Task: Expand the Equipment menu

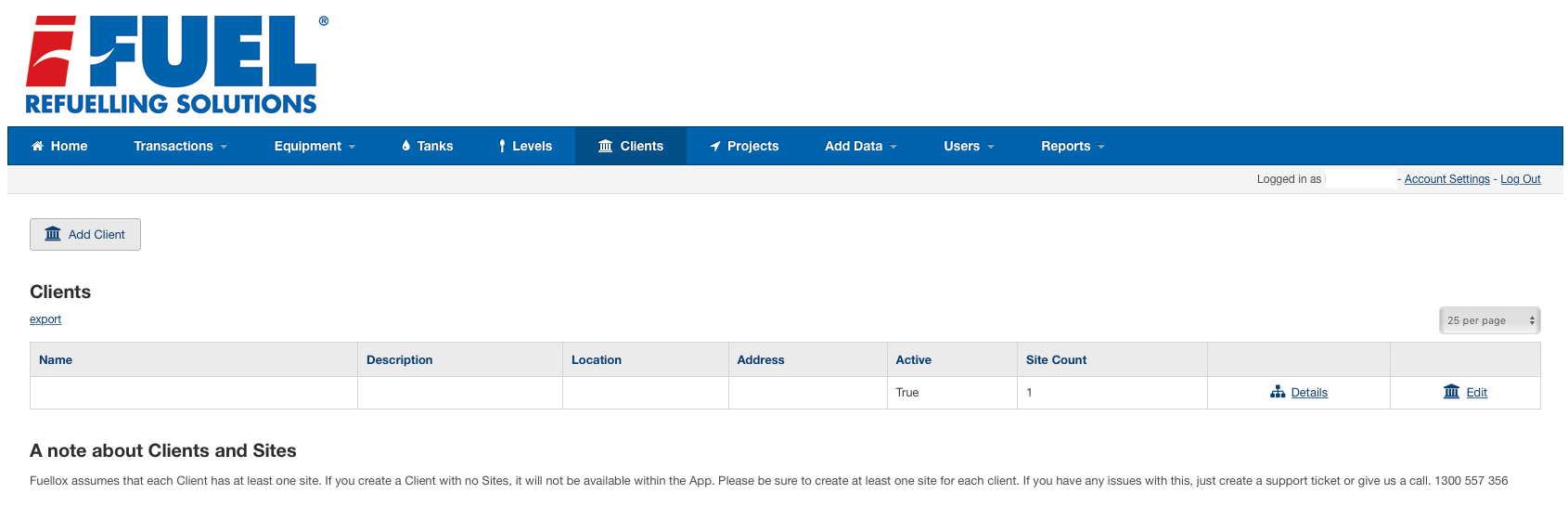Action: point(315,146)
